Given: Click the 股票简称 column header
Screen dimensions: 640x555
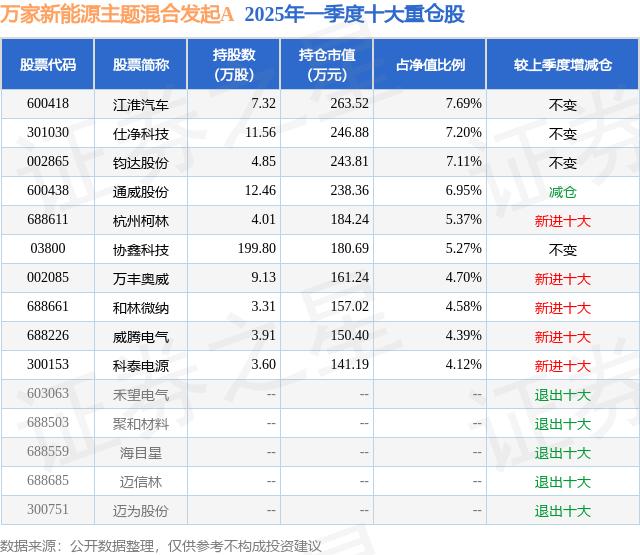Looking at the screenshot, I should pos(141,64).
